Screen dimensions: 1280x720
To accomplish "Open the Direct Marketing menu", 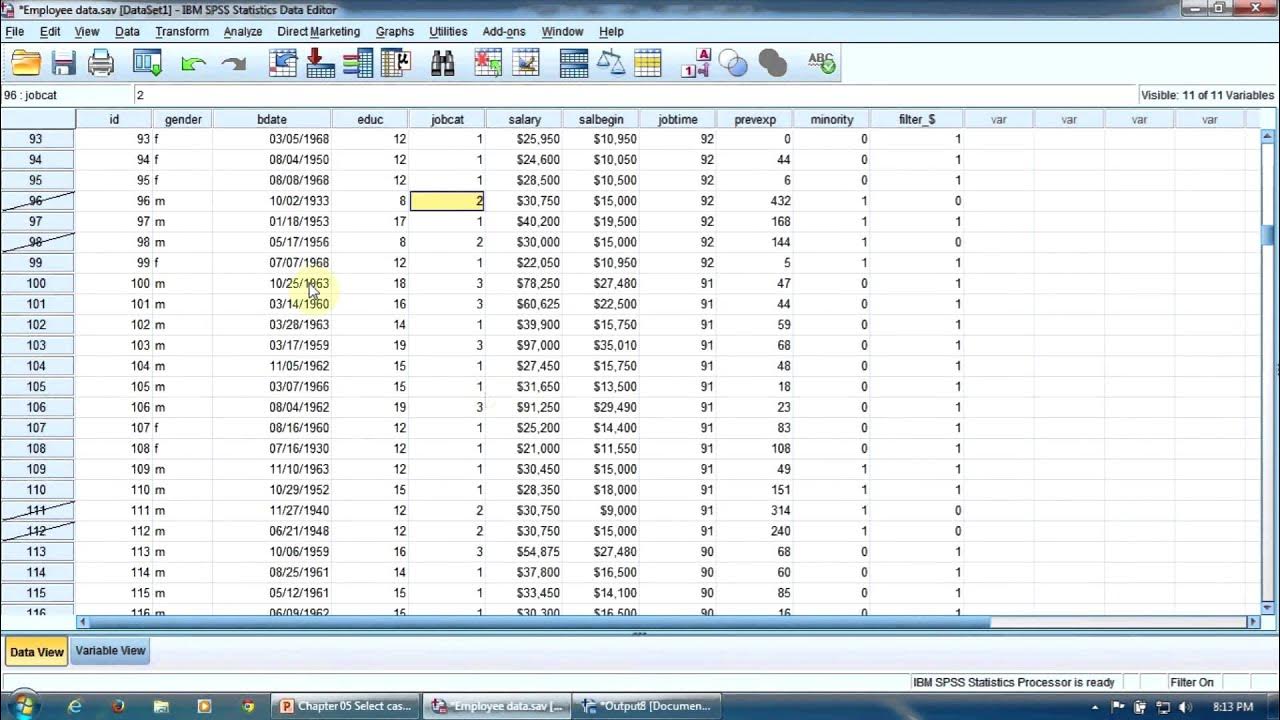I will pyautogui.click(x=318, y=32).
